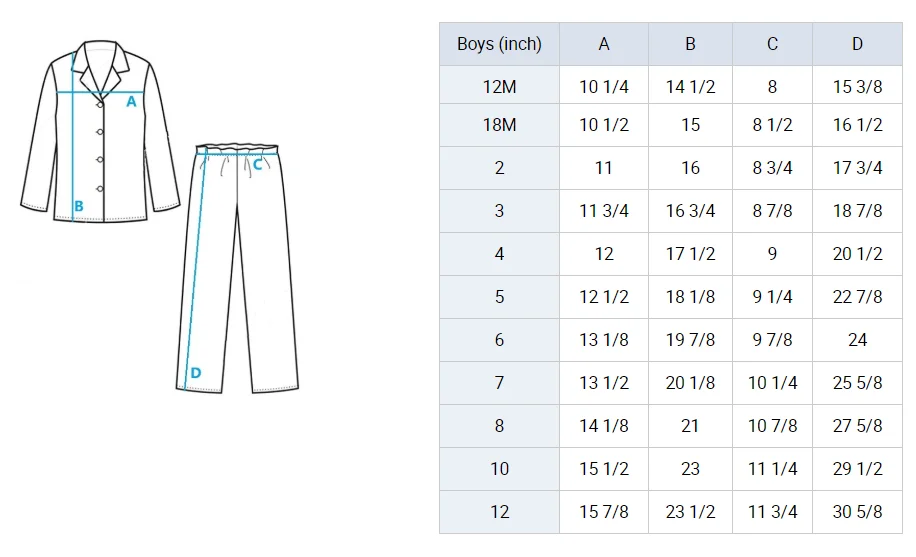
Task: Click size 12 row label
Action: [499, 512]
